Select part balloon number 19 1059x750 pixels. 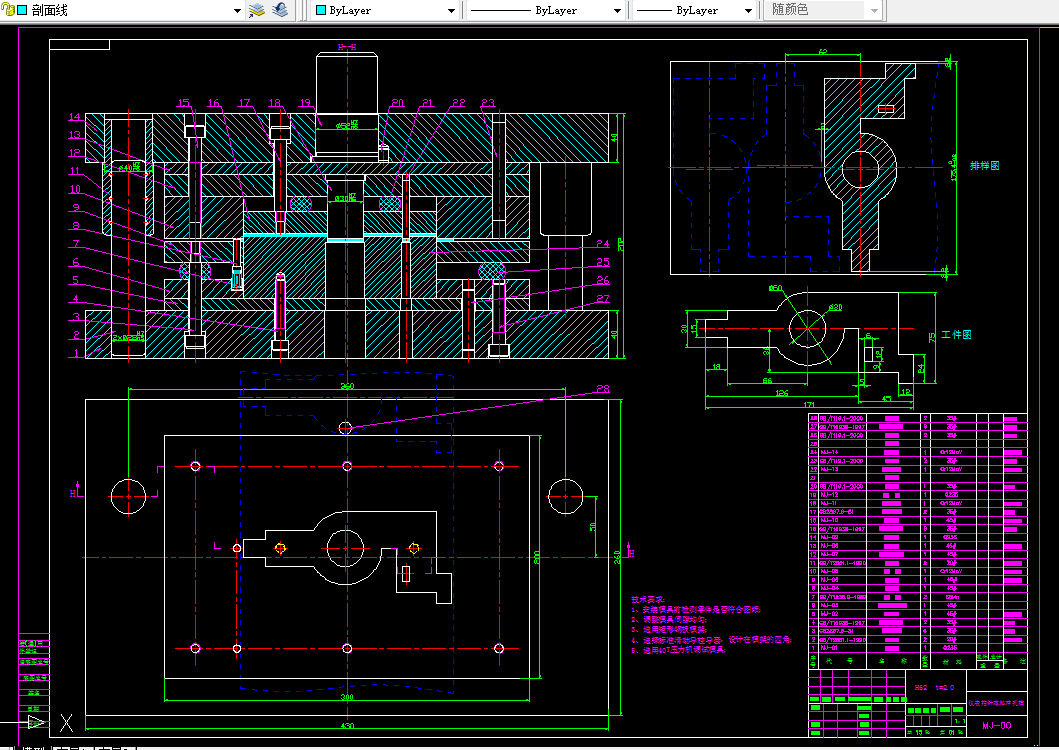click(305, 103)
